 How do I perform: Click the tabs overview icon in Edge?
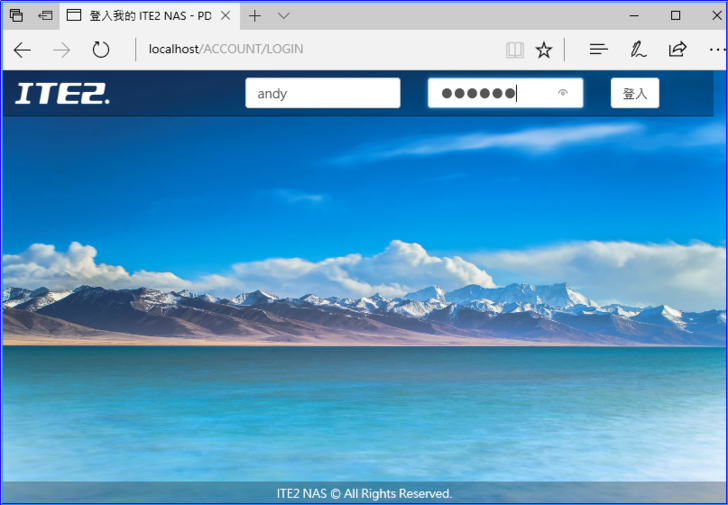[16, 16]
